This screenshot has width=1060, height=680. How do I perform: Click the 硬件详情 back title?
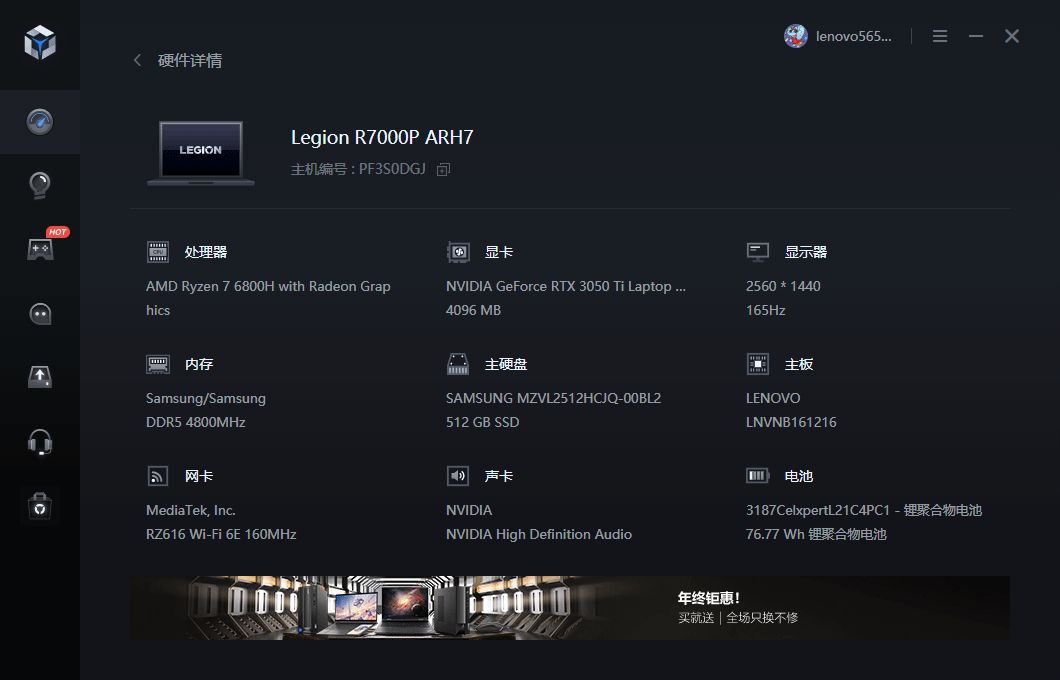(x=189, y=60)
